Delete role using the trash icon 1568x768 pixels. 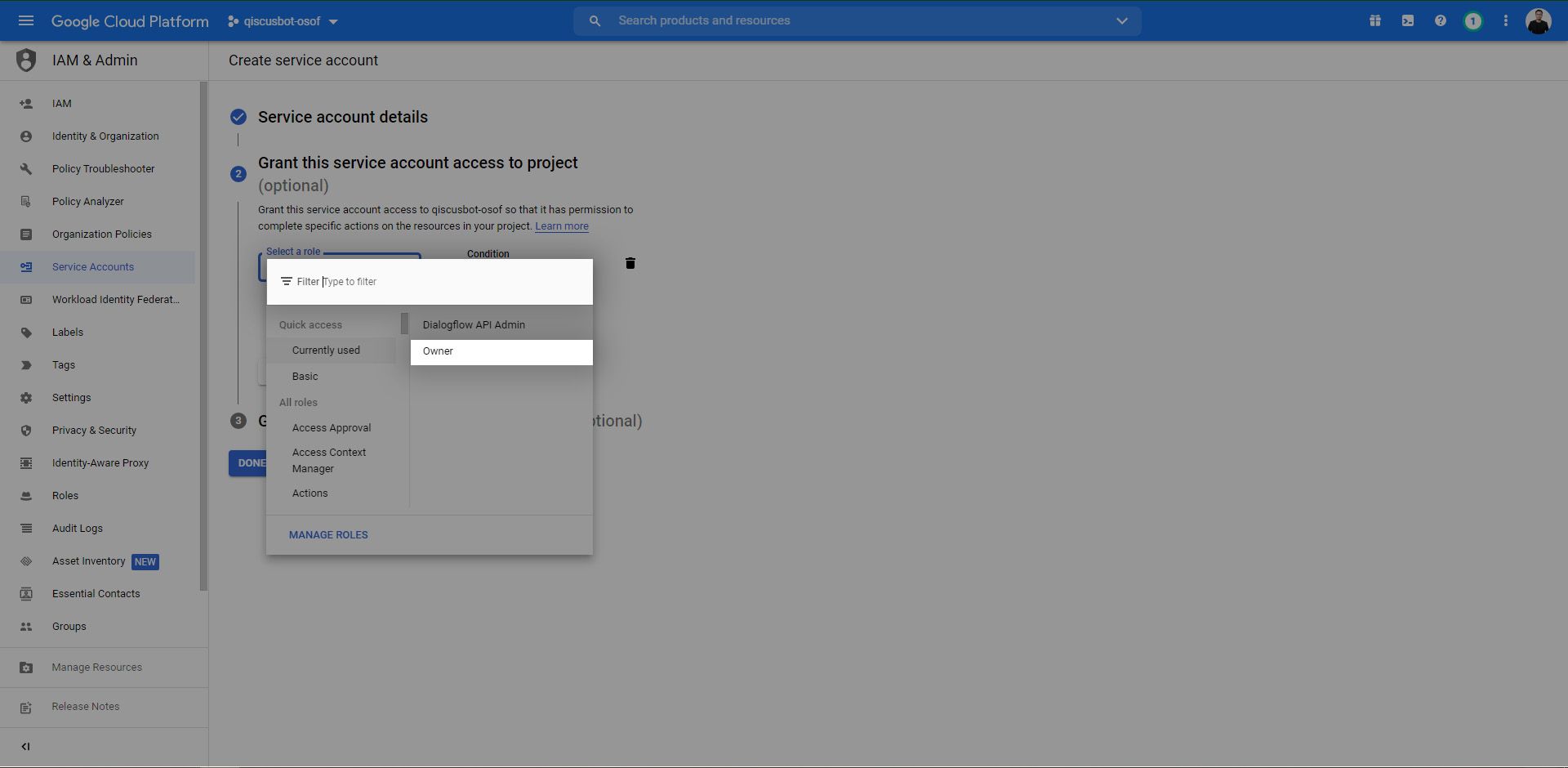[630, 263]
